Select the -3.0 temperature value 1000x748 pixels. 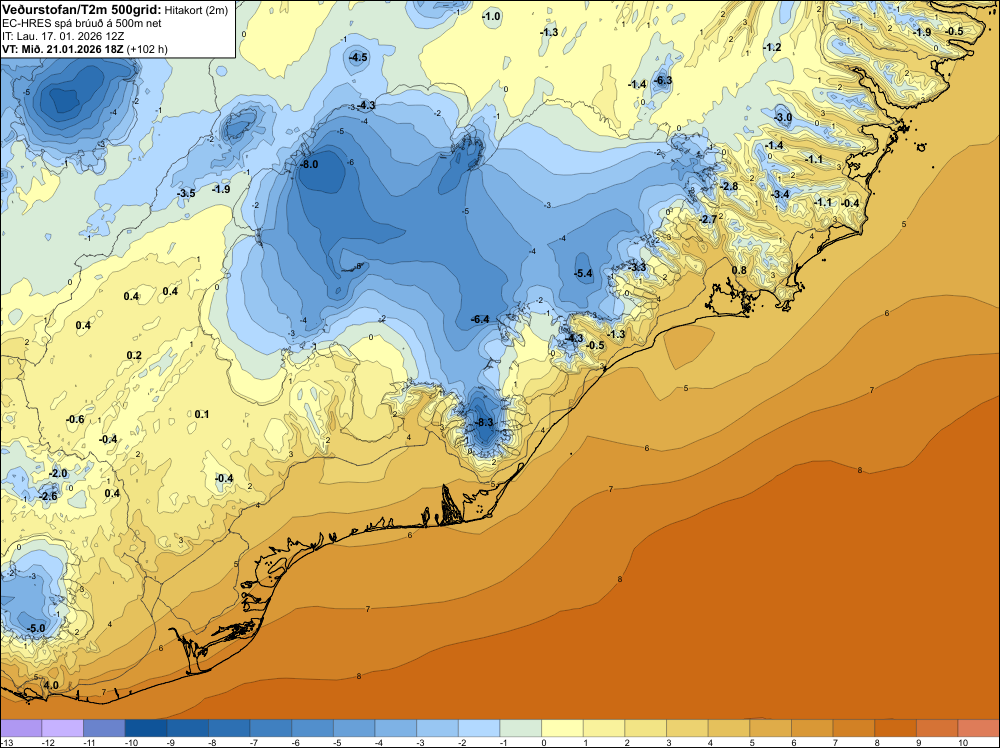[783, 117]
